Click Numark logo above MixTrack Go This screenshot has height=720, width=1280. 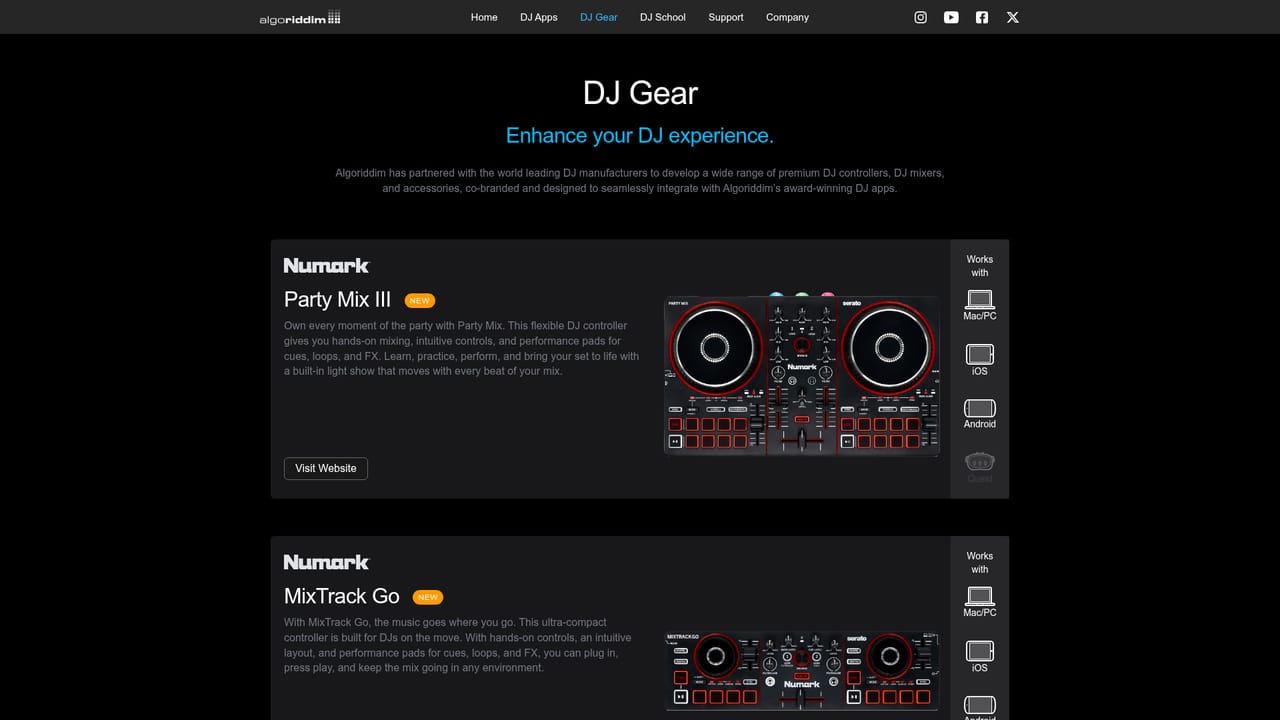point(326,562)
